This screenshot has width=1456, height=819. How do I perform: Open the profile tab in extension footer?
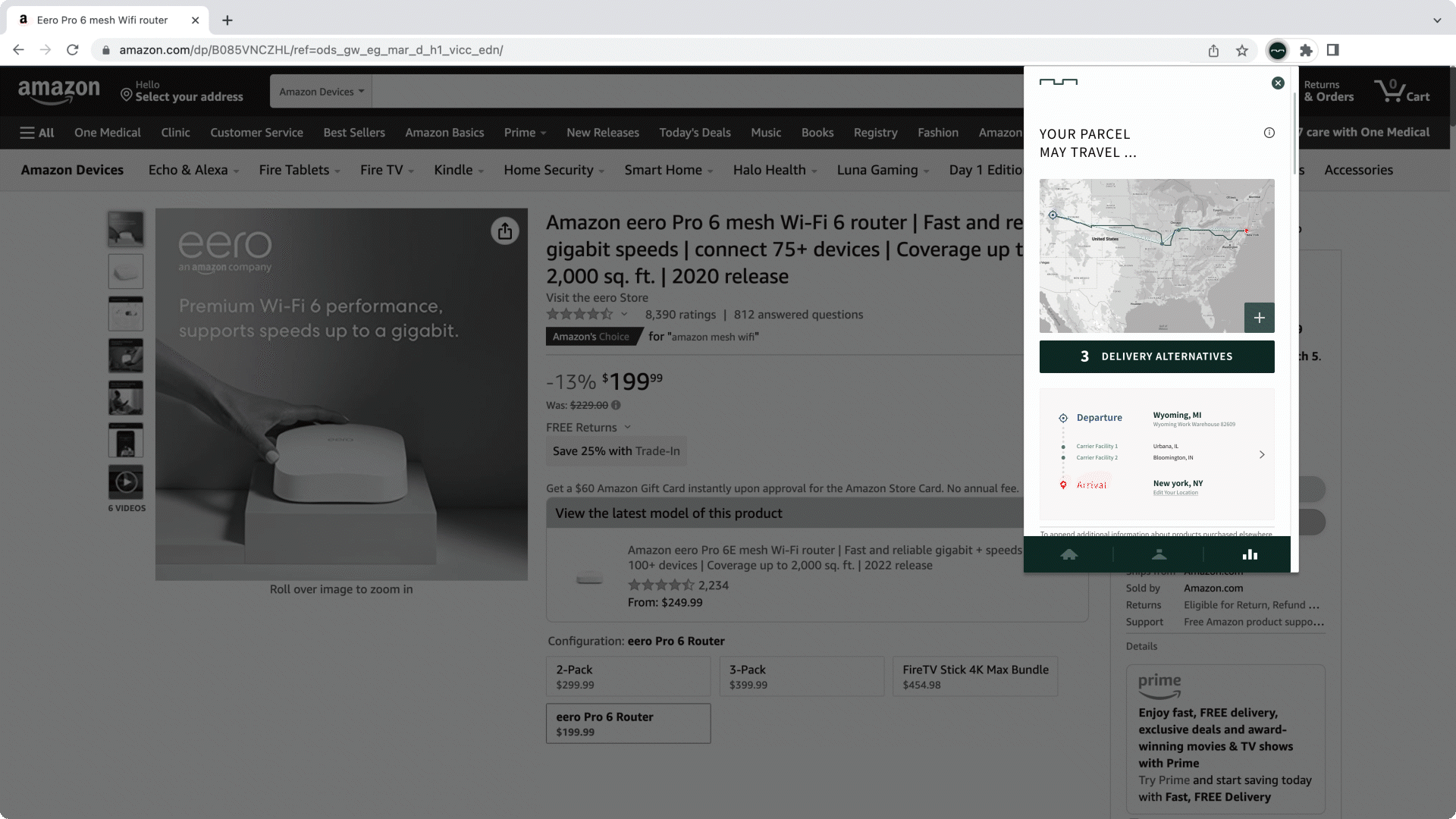[x=1159, y=555]
